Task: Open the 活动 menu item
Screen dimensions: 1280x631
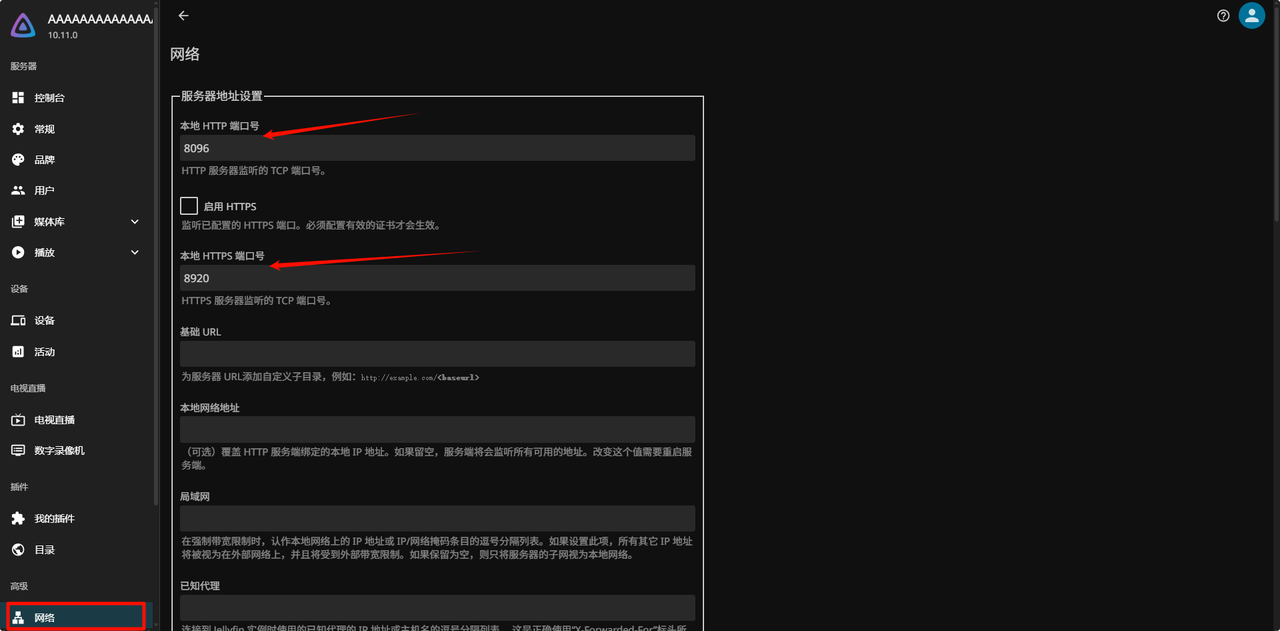Action: click(45, 352)
